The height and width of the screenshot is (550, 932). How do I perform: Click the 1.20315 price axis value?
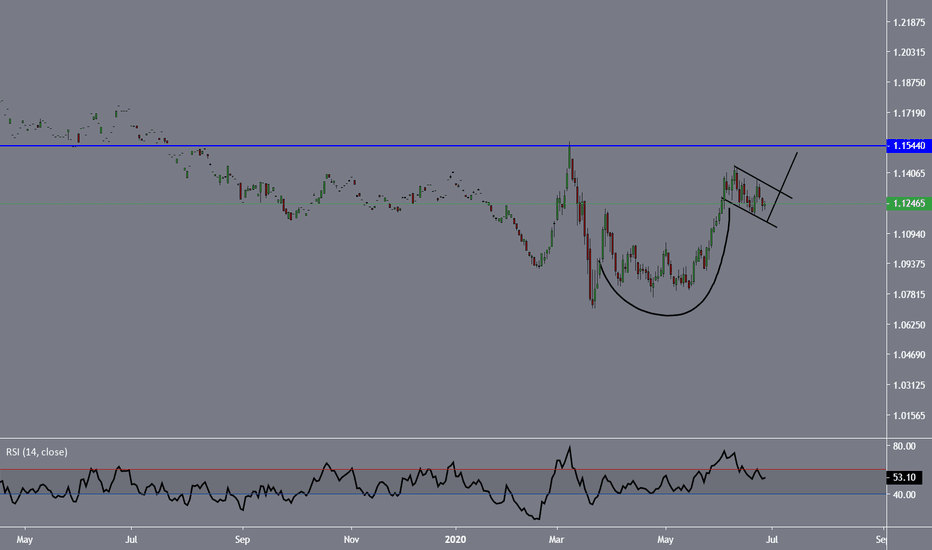point(909,52)
